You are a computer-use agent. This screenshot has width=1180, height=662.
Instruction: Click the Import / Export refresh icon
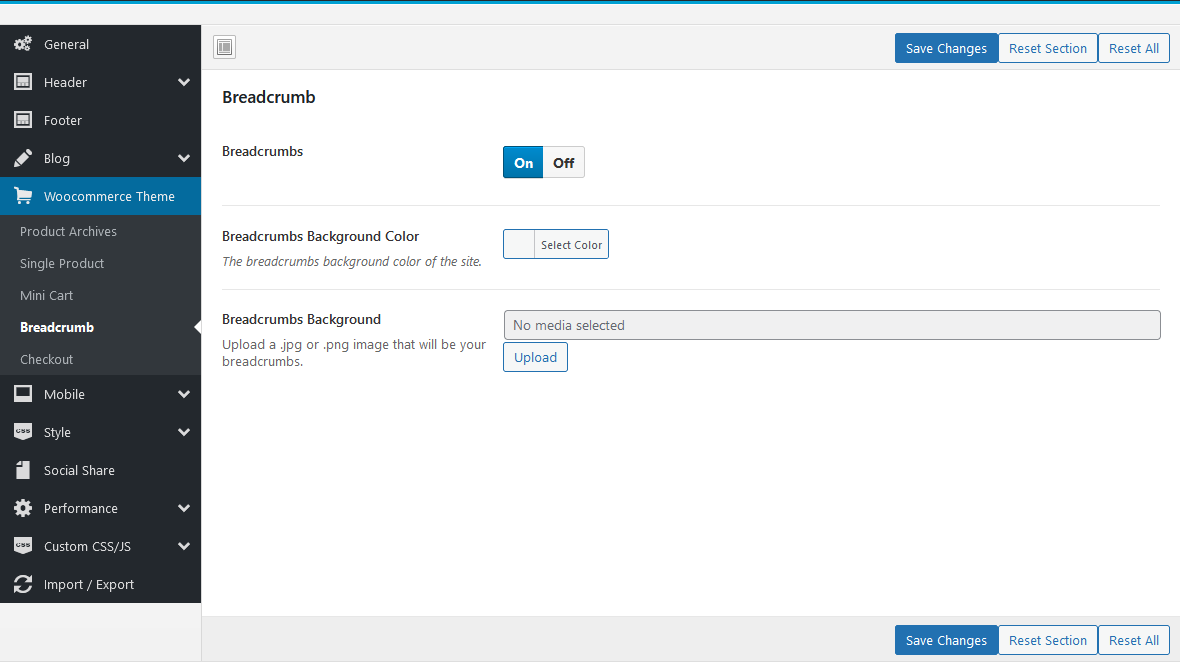[23, 584]
